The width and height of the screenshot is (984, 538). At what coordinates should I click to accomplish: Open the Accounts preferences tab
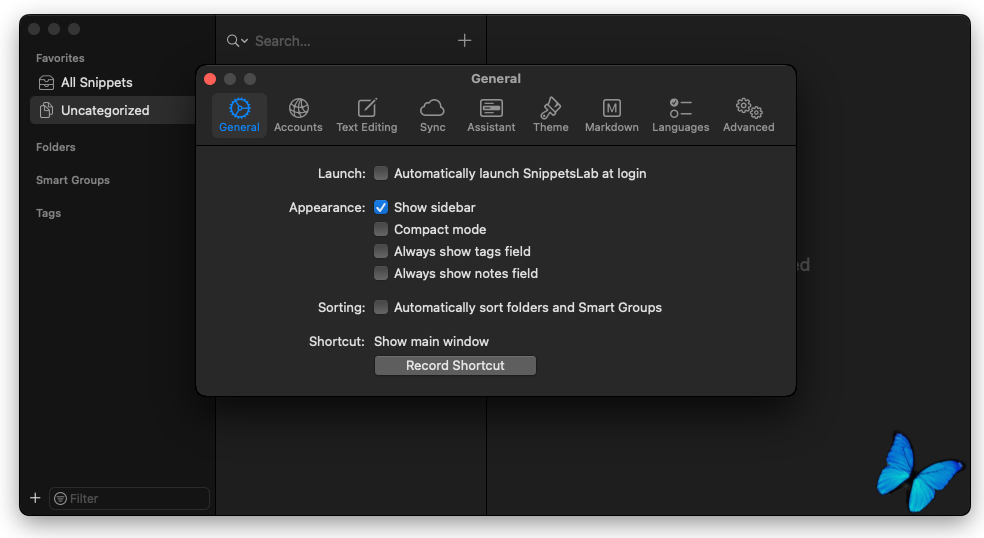coord(298,116)
